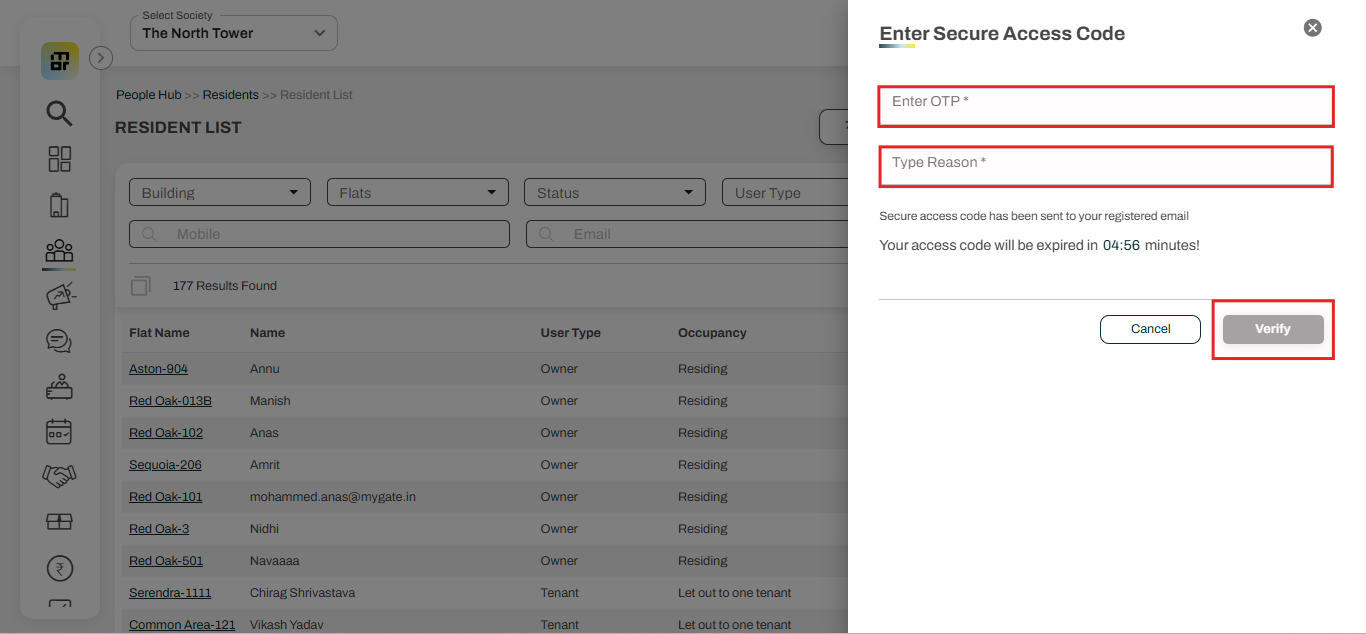The height and width of the screenshot is (634, 1366).
Task: Click the app logo in the sidebar
Action: click(x=60, y=61)
